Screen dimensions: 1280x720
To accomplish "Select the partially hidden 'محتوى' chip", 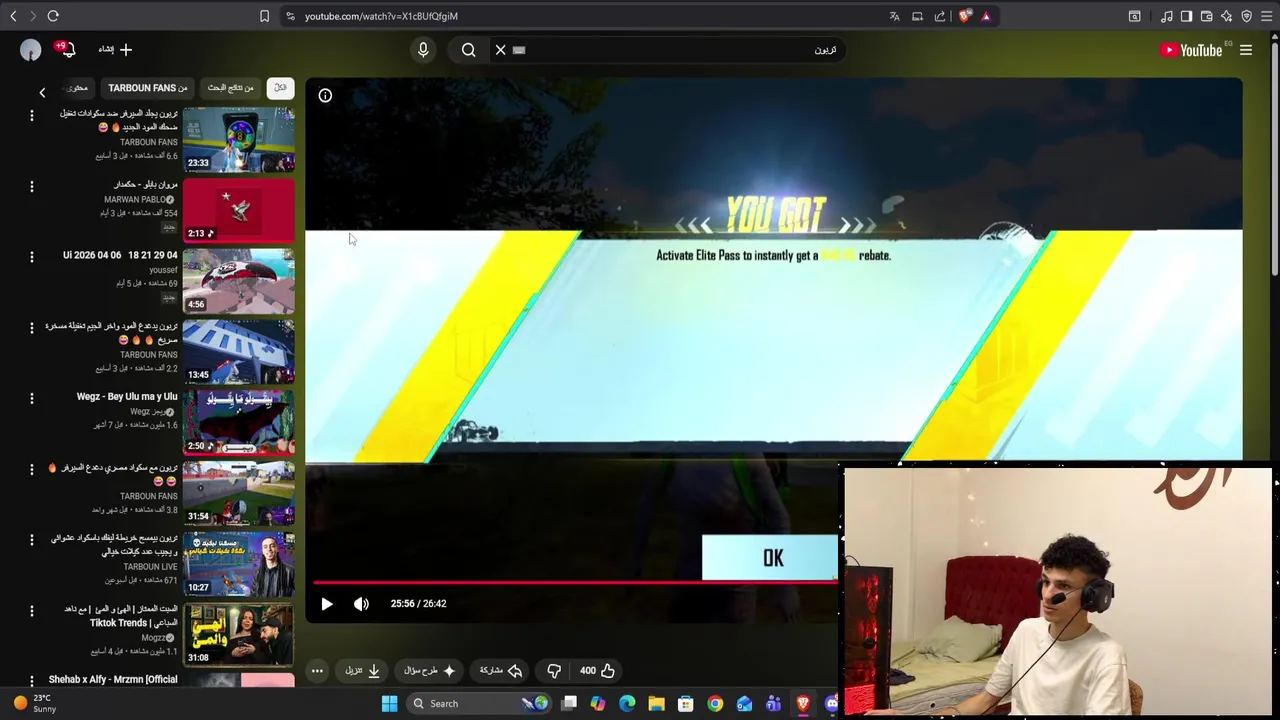I will [x=77, y=88].
